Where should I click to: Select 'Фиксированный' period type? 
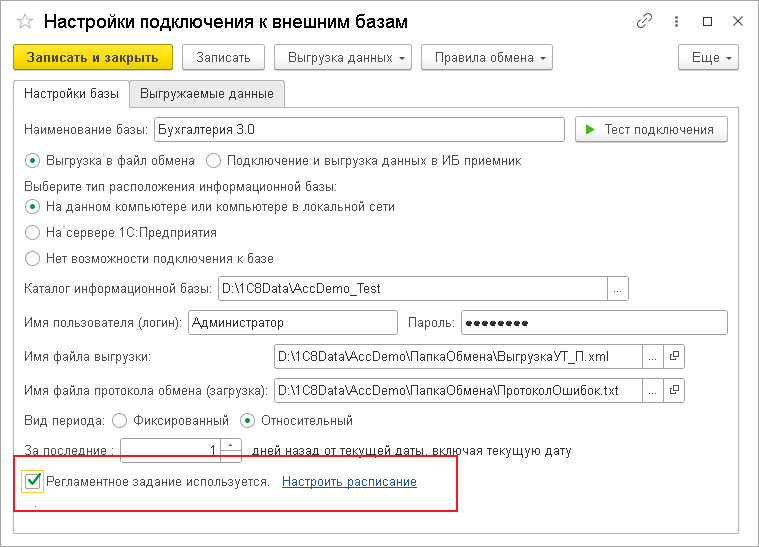click(120, 420)
